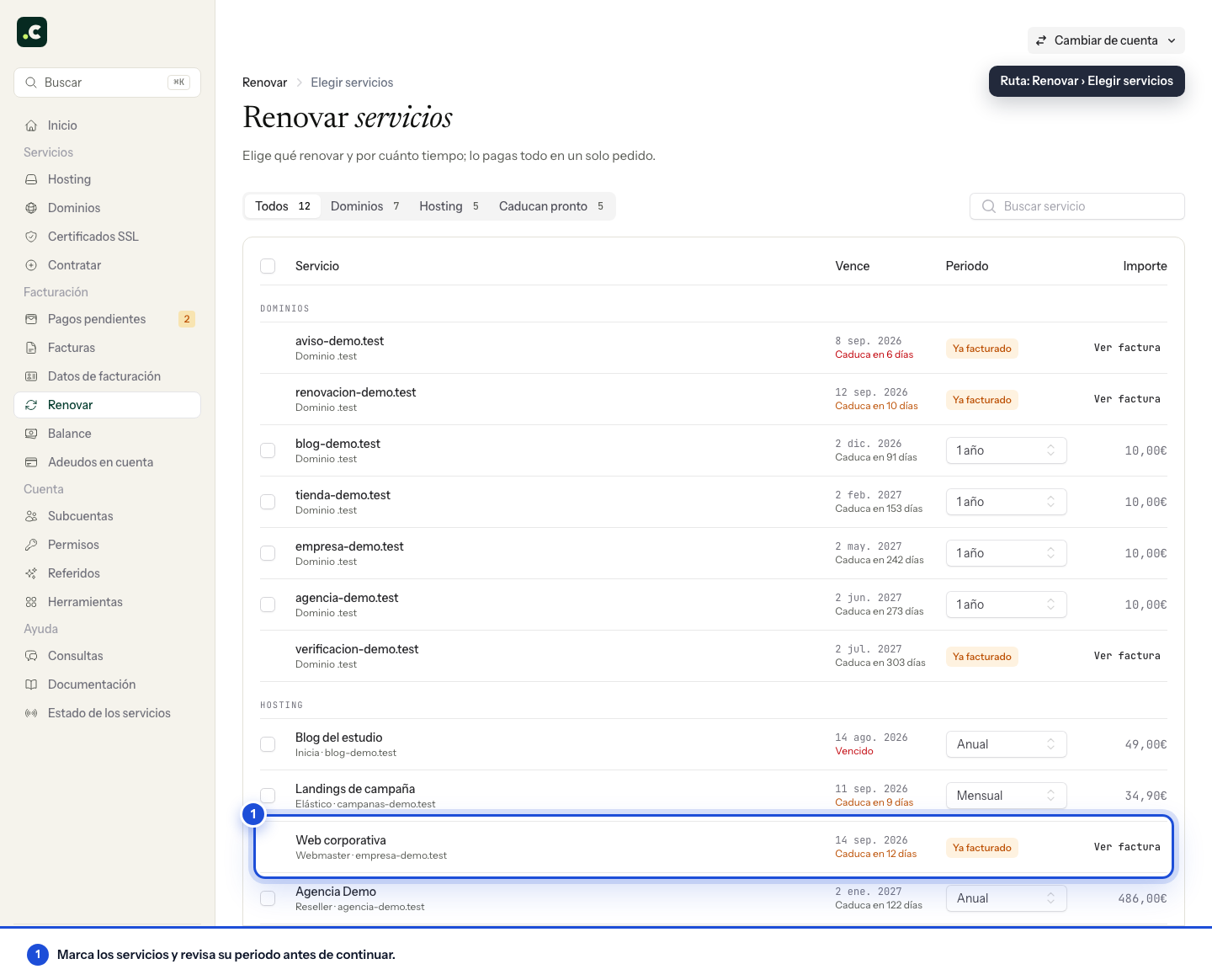Screen dimensions: 1212x980
Task: Click Ver factura for aviso-demo.test
Action: pos(1127,348)
